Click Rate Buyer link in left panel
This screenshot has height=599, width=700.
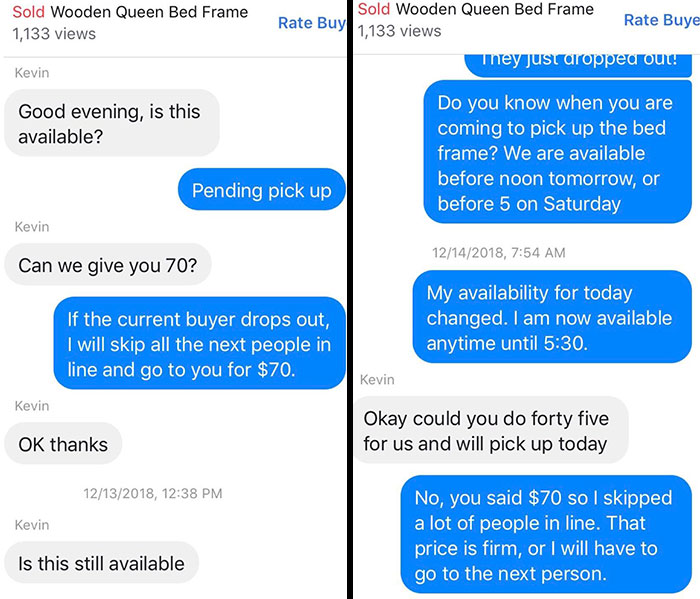coord(310,22)
